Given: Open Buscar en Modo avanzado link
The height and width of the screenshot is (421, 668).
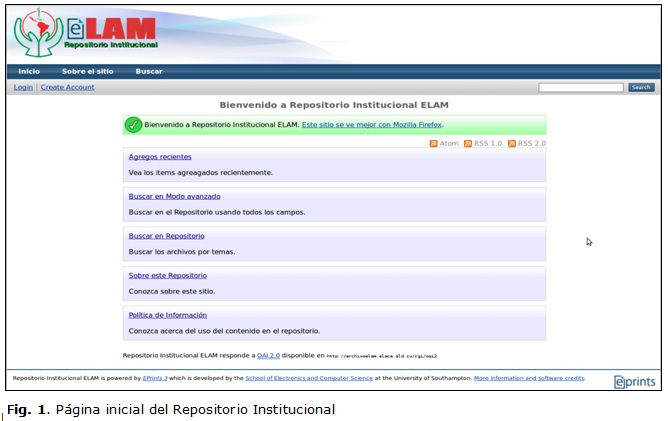Looking at the screenshot, I should click(174, 196).
